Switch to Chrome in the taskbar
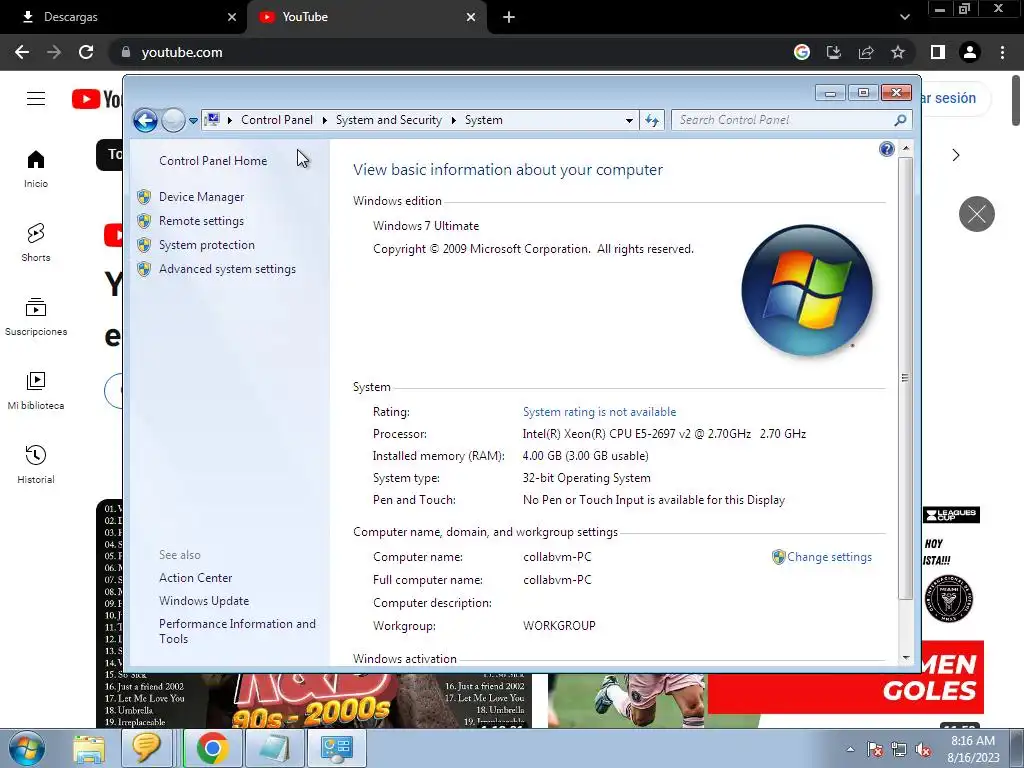This screenshot has height=768, width=1024. 212,748
